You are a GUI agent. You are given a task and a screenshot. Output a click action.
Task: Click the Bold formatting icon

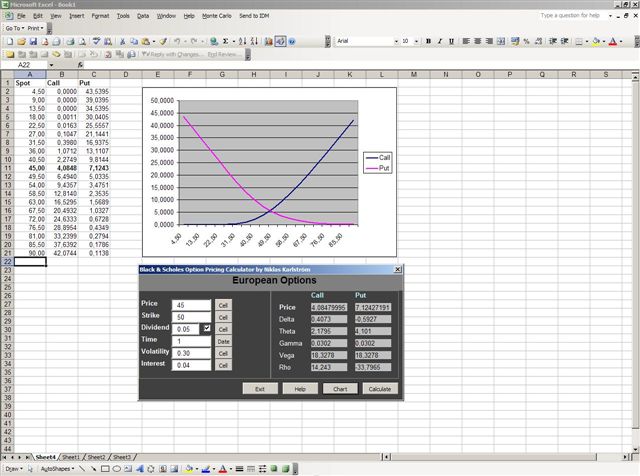tap(427, 41)
